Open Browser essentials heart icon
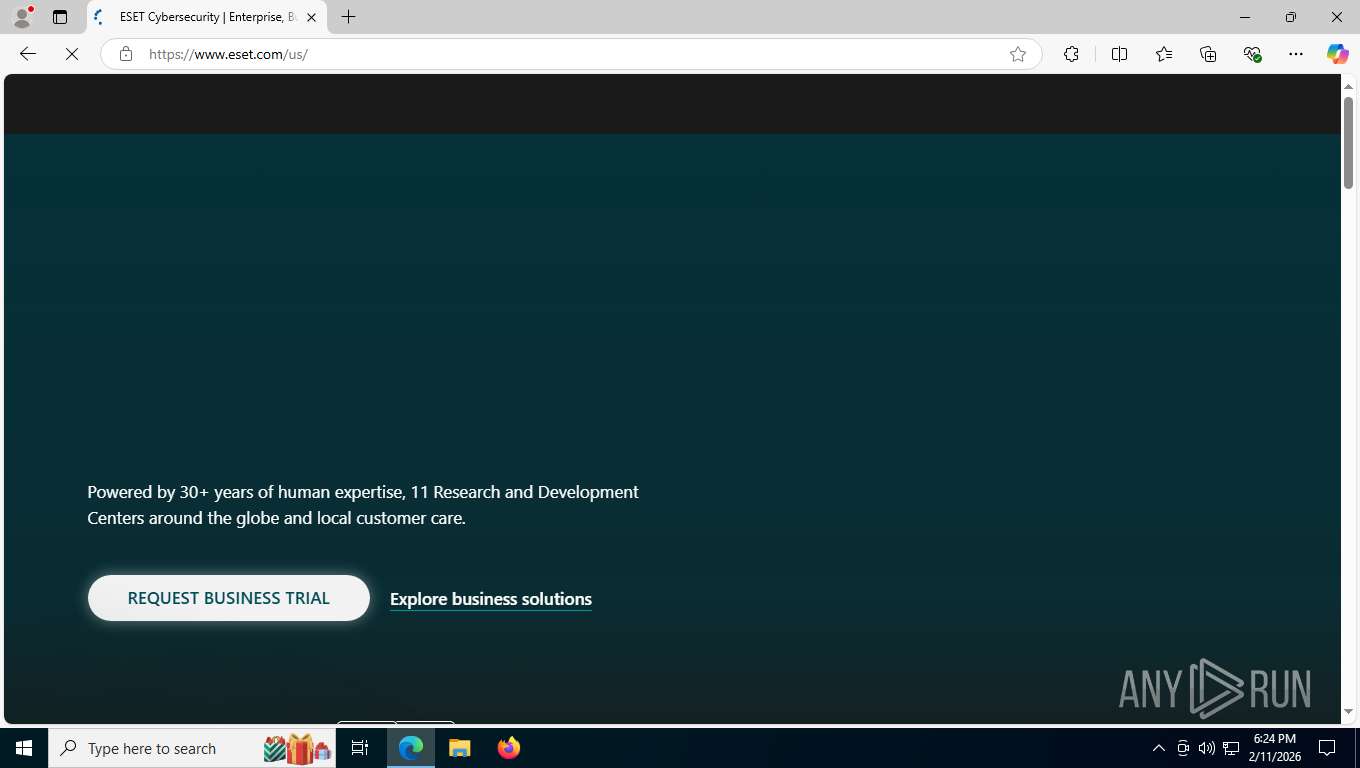The height and width of the screenshot is (768, 1360). pos(1252,54)
